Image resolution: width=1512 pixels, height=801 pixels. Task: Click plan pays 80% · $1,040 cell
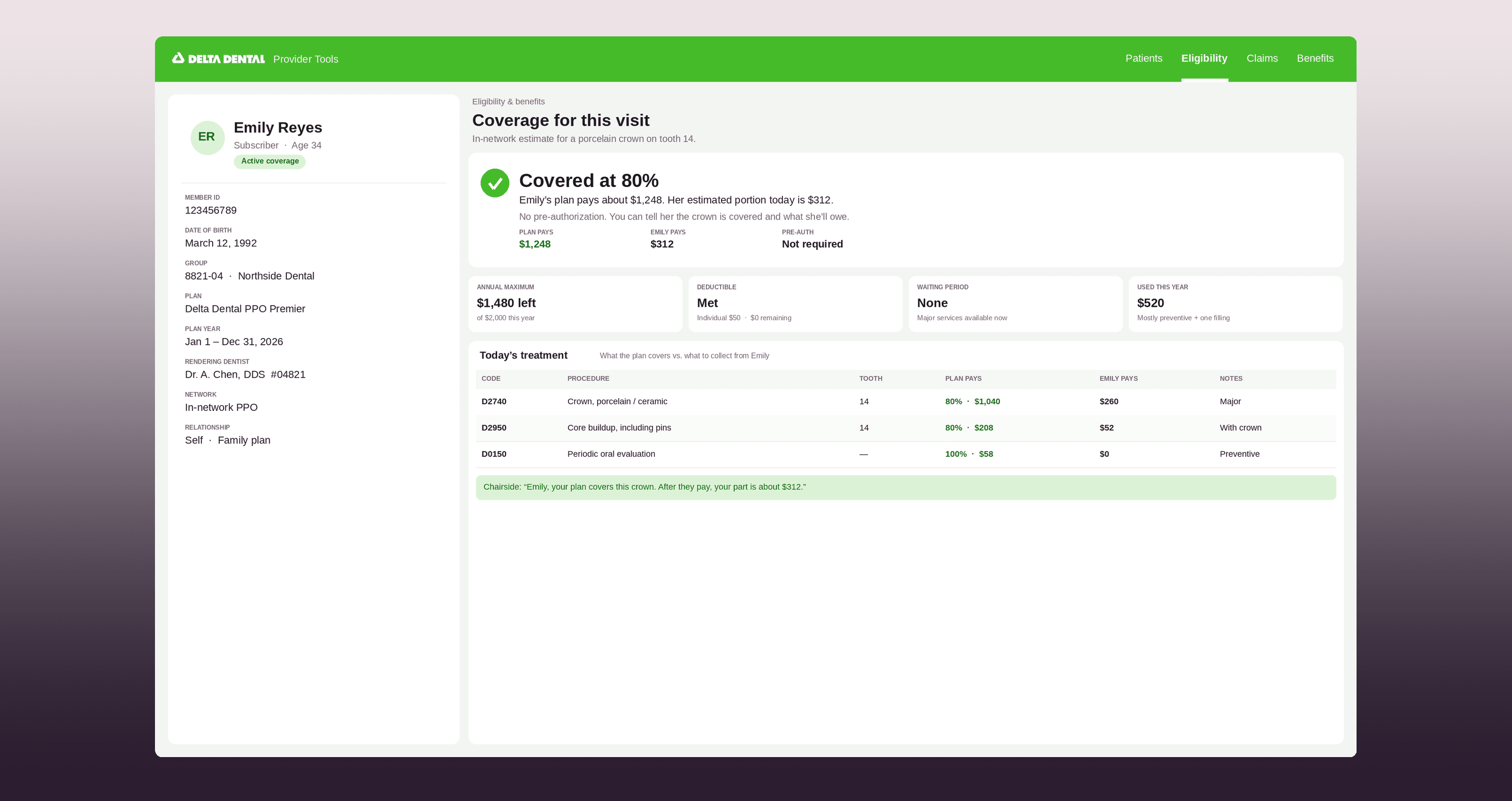(x=972, y=401)
